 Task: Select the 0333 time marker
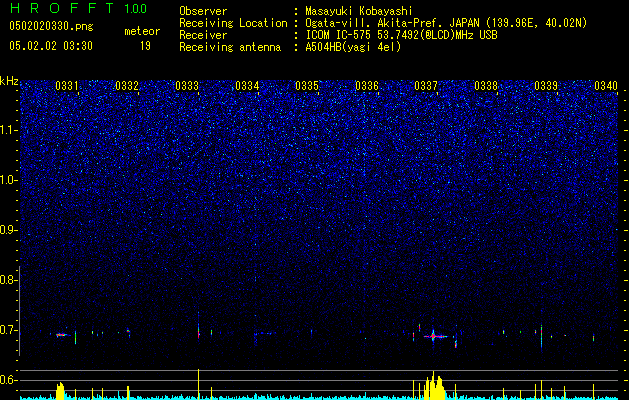pos(187,86)
